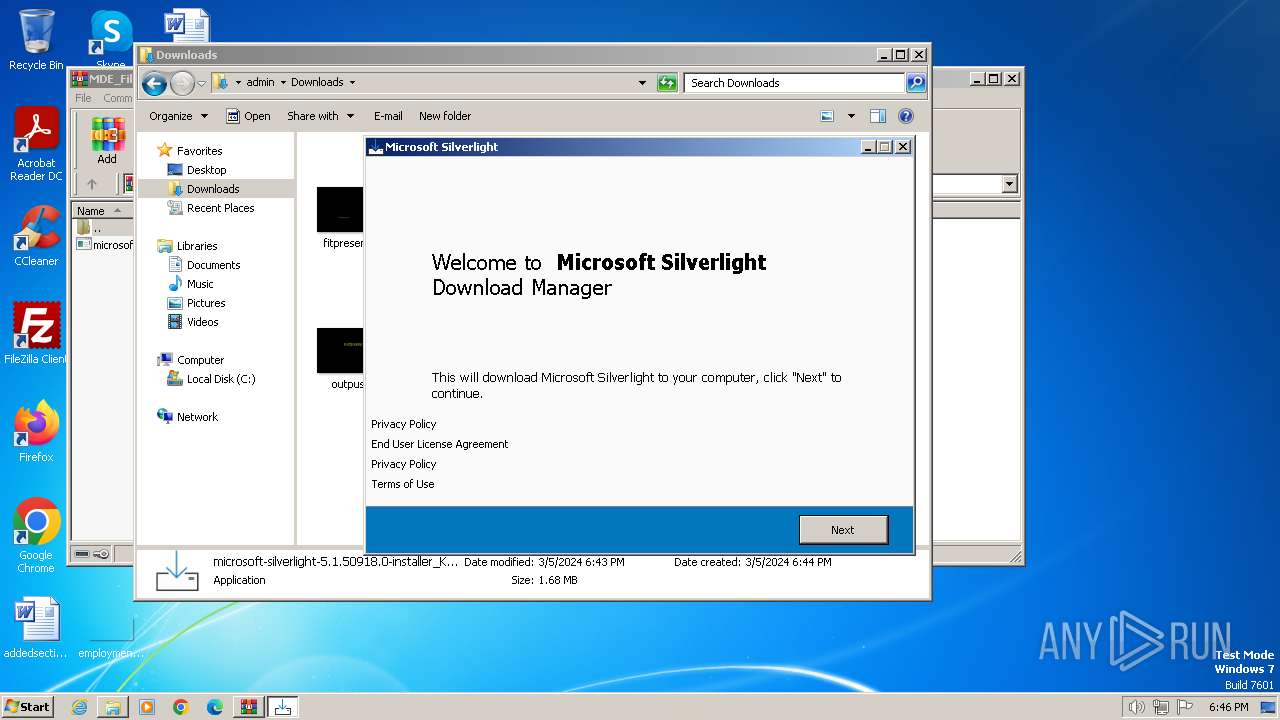Select Favorites in navigation pane

coord(199,151)
